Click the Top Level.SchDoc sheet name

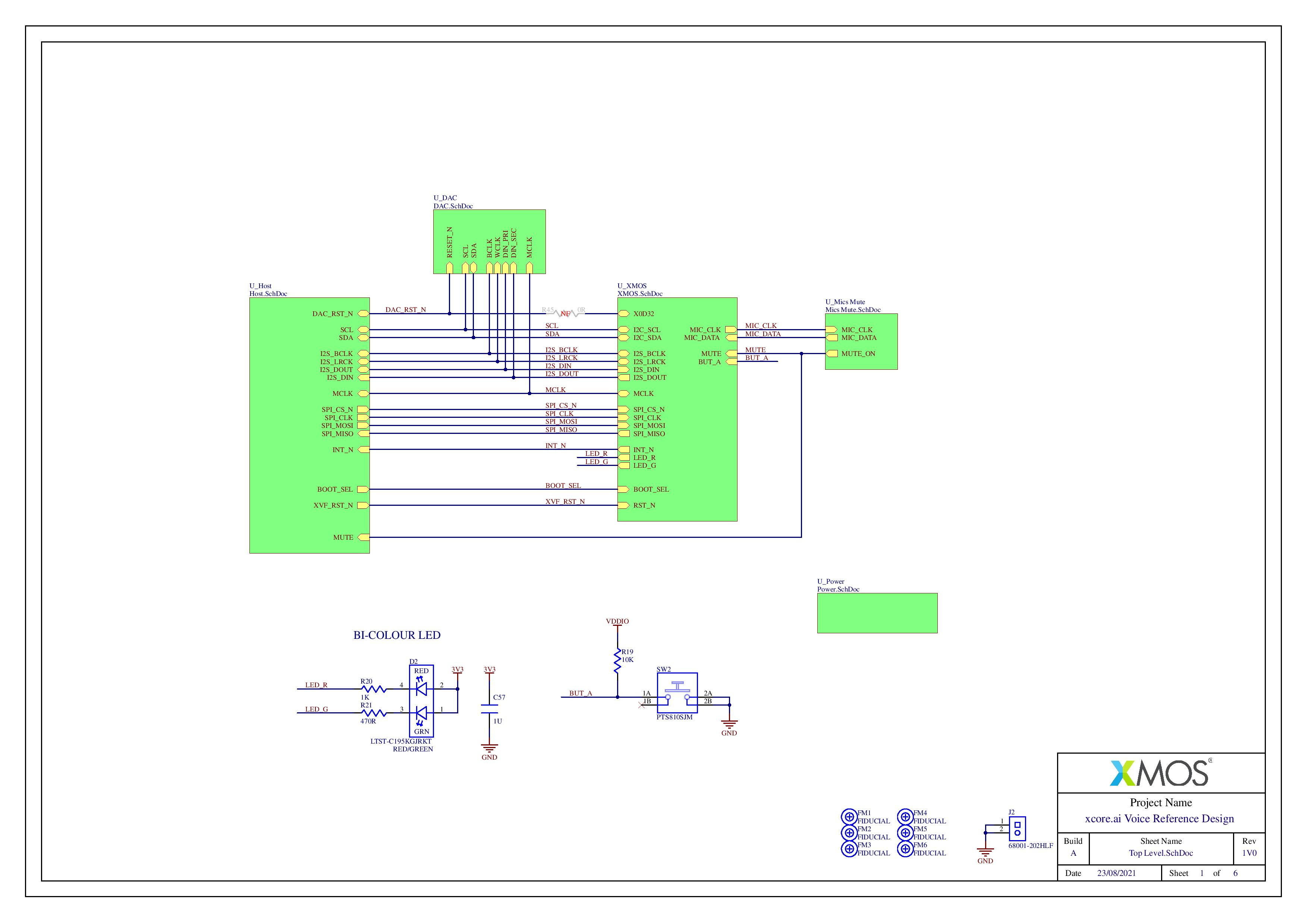[1161, 854]
